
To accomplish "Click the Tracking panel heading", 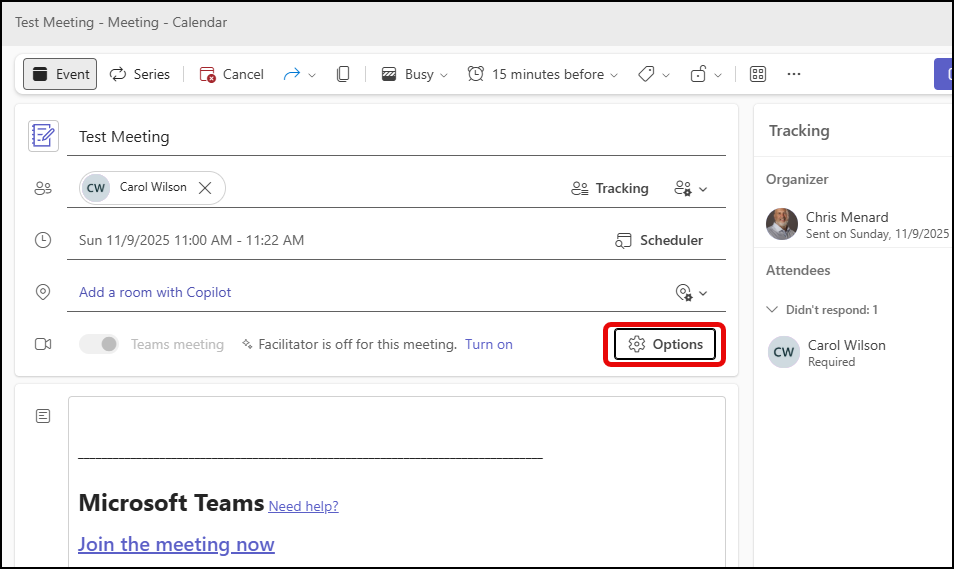I will coord(799,131).
